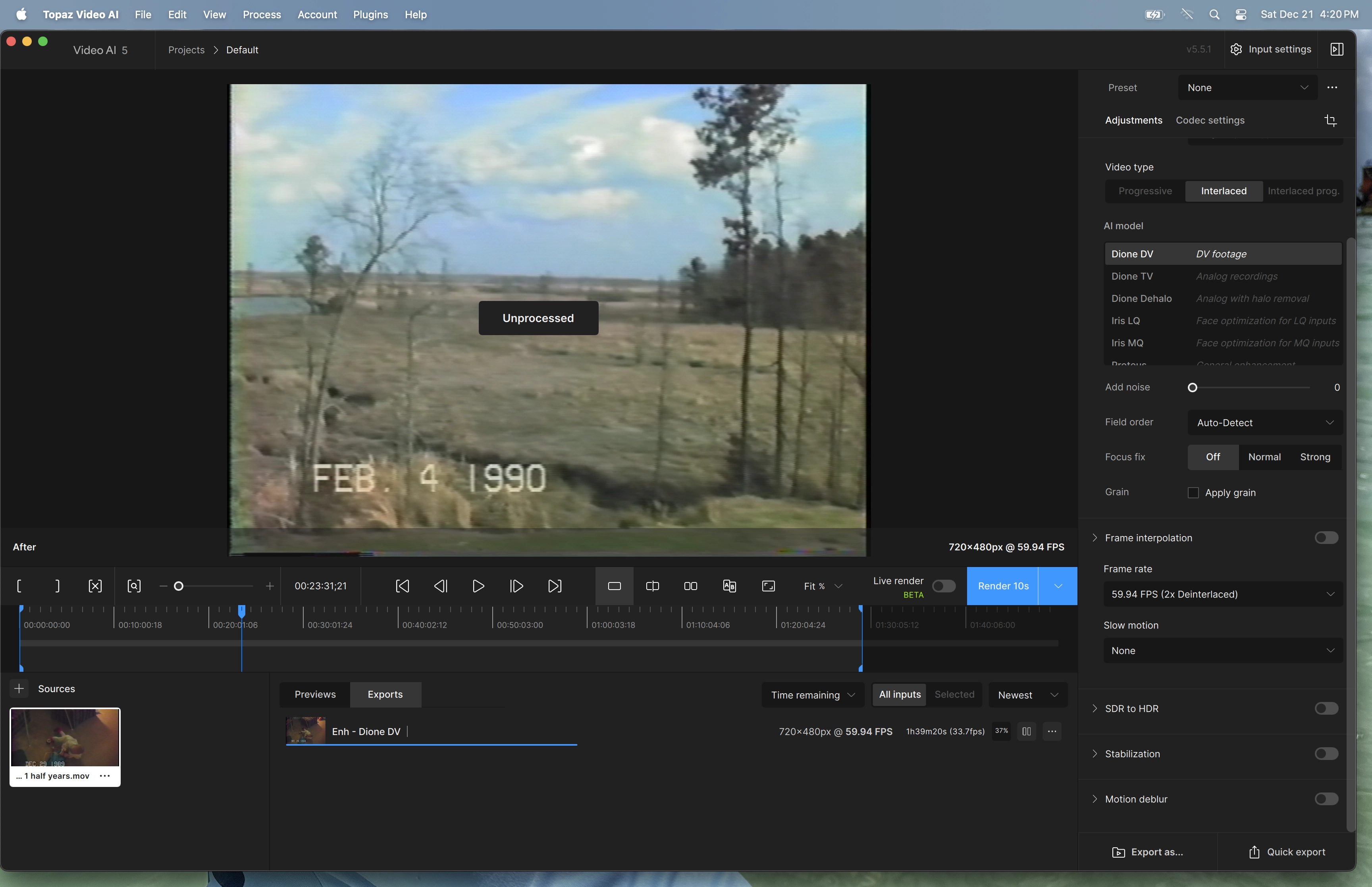This screenshot has height=887, width=1372.
Task: Open the Process menu
Action: pyautogui.click(x=261, y=14)
